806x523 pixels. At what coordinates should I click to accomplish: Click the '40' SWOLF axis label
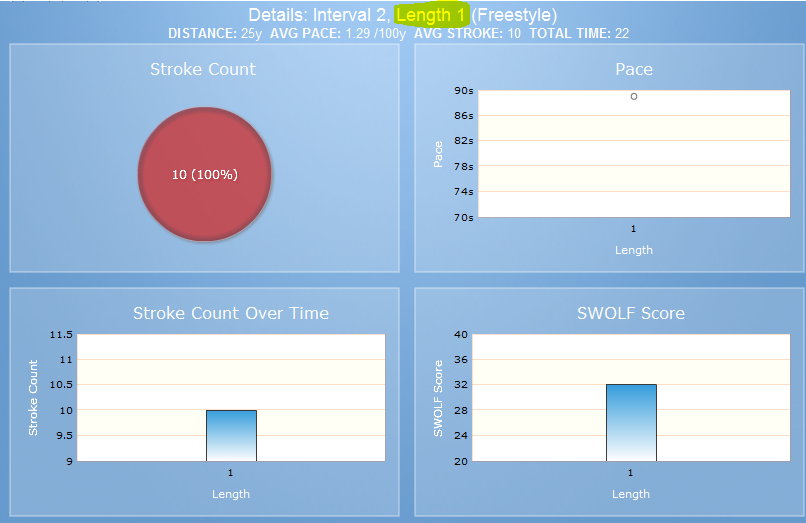click(461, 335)
